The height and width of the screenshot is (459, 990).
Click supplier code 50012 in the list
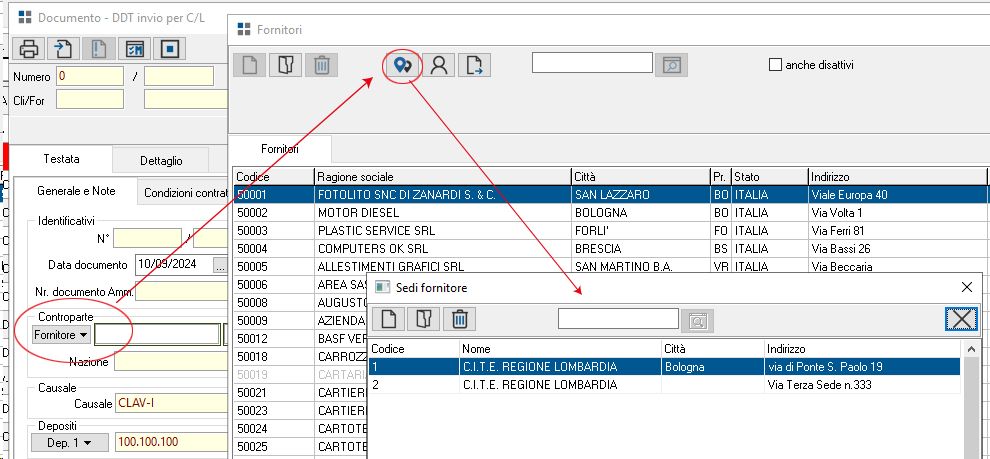(x=252, y=339)
